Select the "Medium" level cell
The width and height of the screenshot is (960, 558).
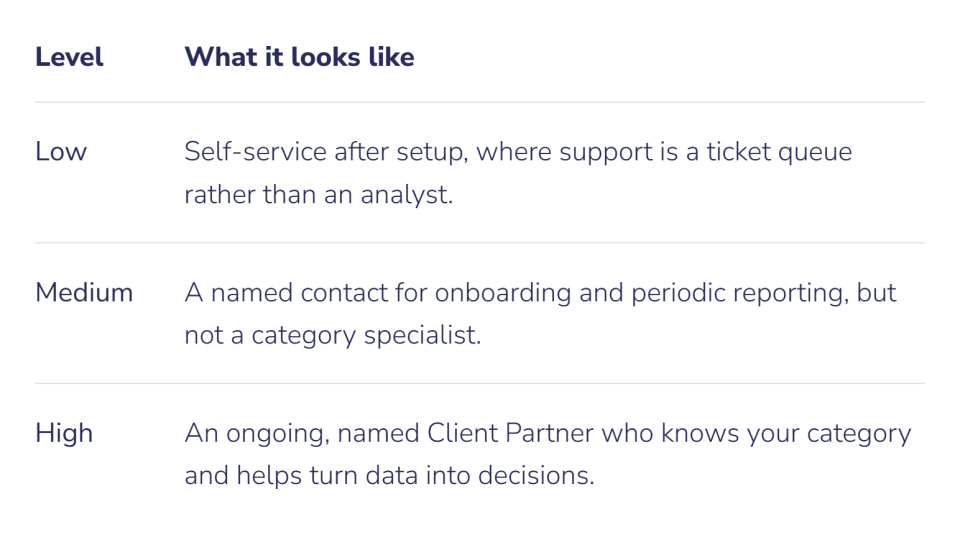click(x=84, y=292)
